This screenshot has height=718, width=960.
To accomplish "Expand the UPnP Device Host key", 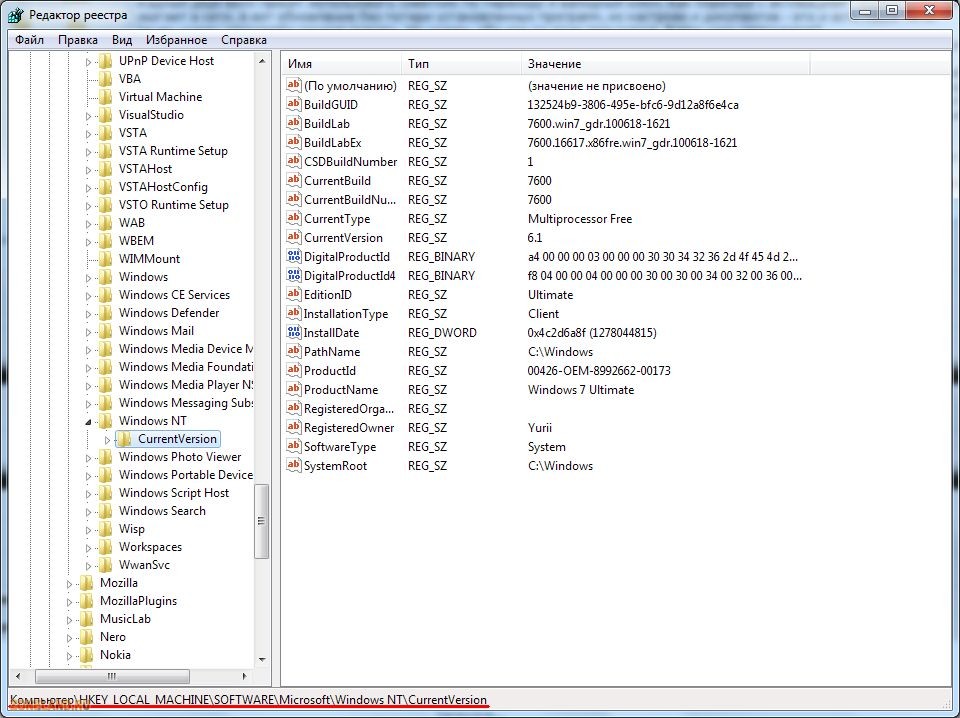I will point(88,62).
